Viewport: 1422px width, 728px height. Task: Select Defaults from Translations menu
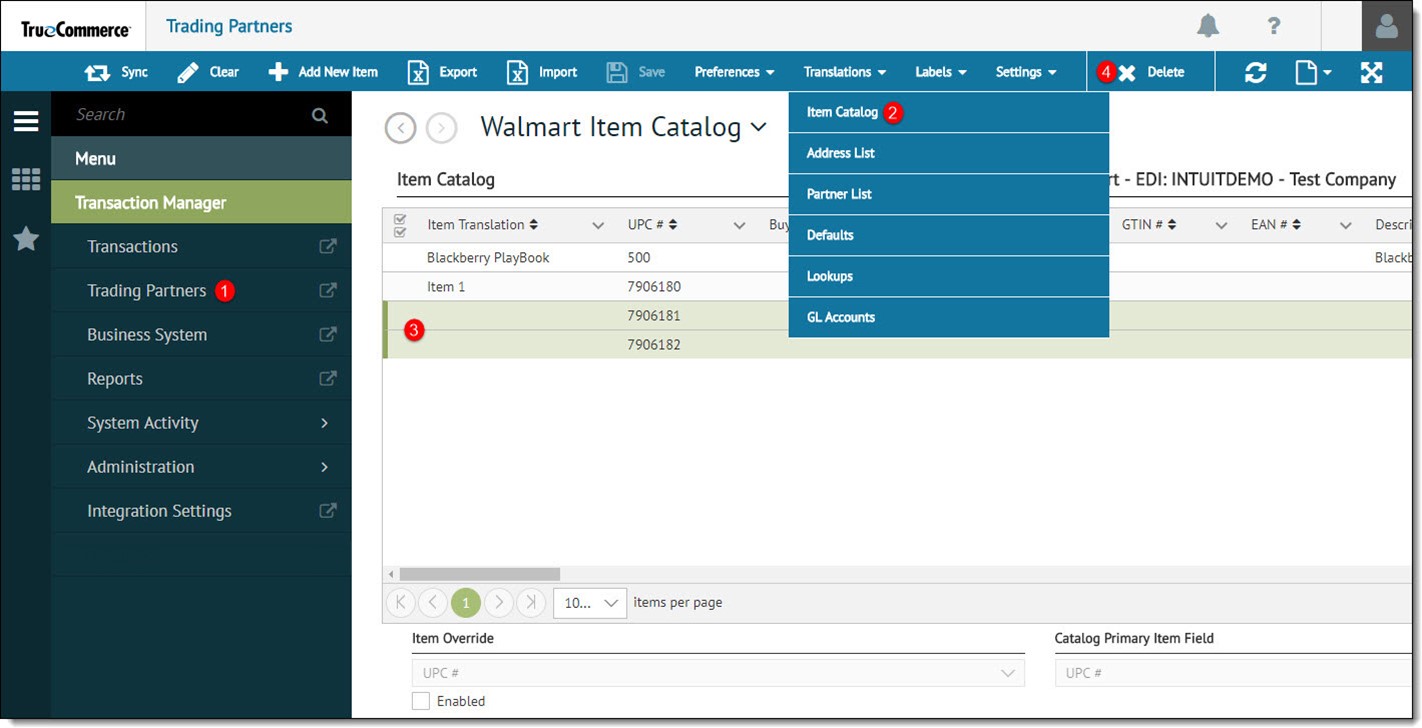point(949,235)
